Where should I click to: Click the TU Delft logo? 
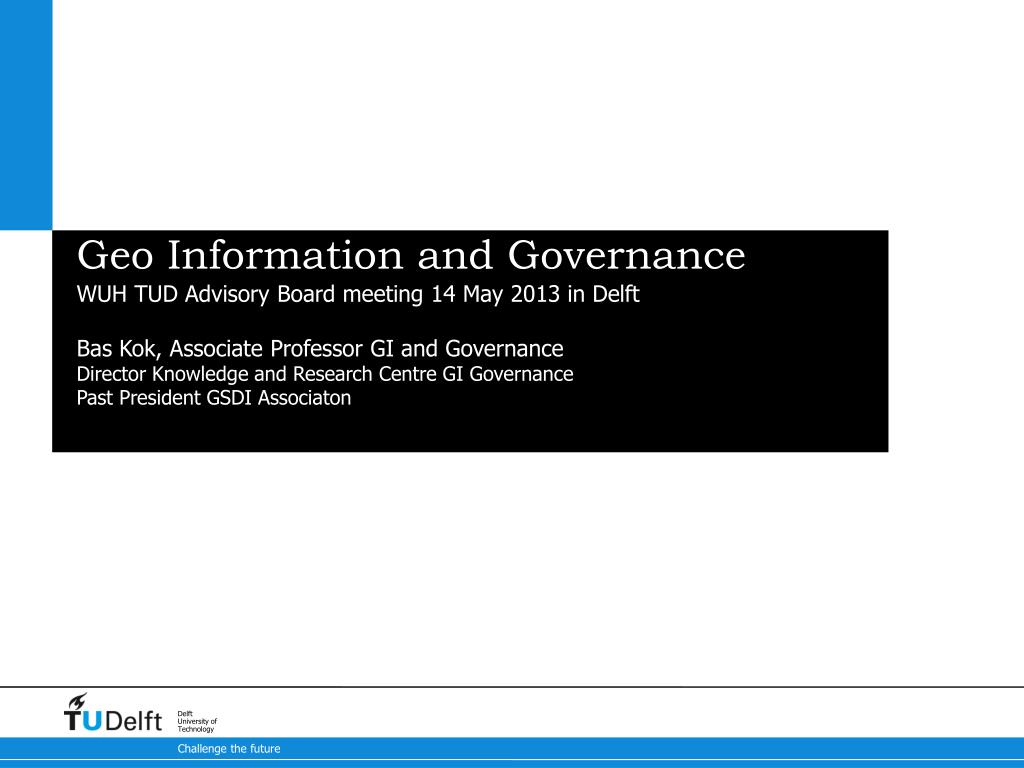[x=112, y=712]
